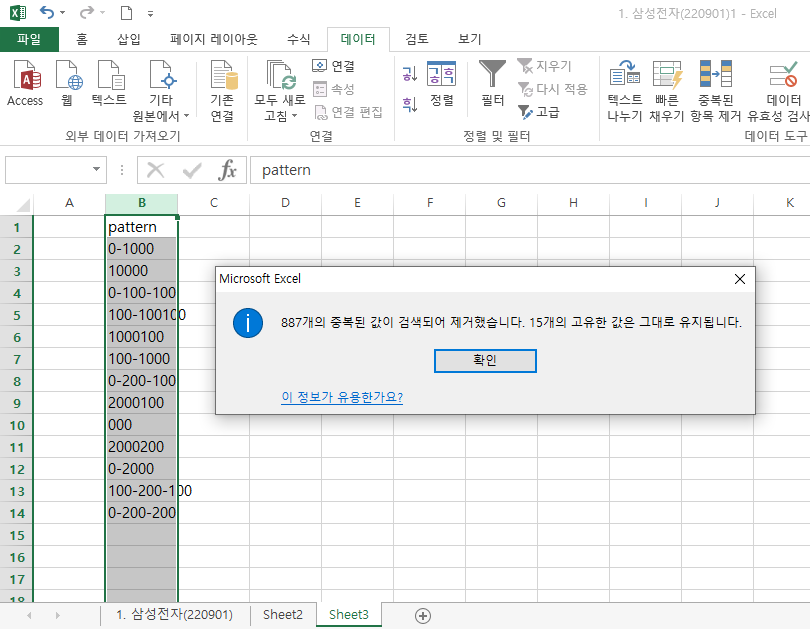Screen dimensions: 810x629
Task: Open the Name Box dropdown arrow
Action: [96, 169]
